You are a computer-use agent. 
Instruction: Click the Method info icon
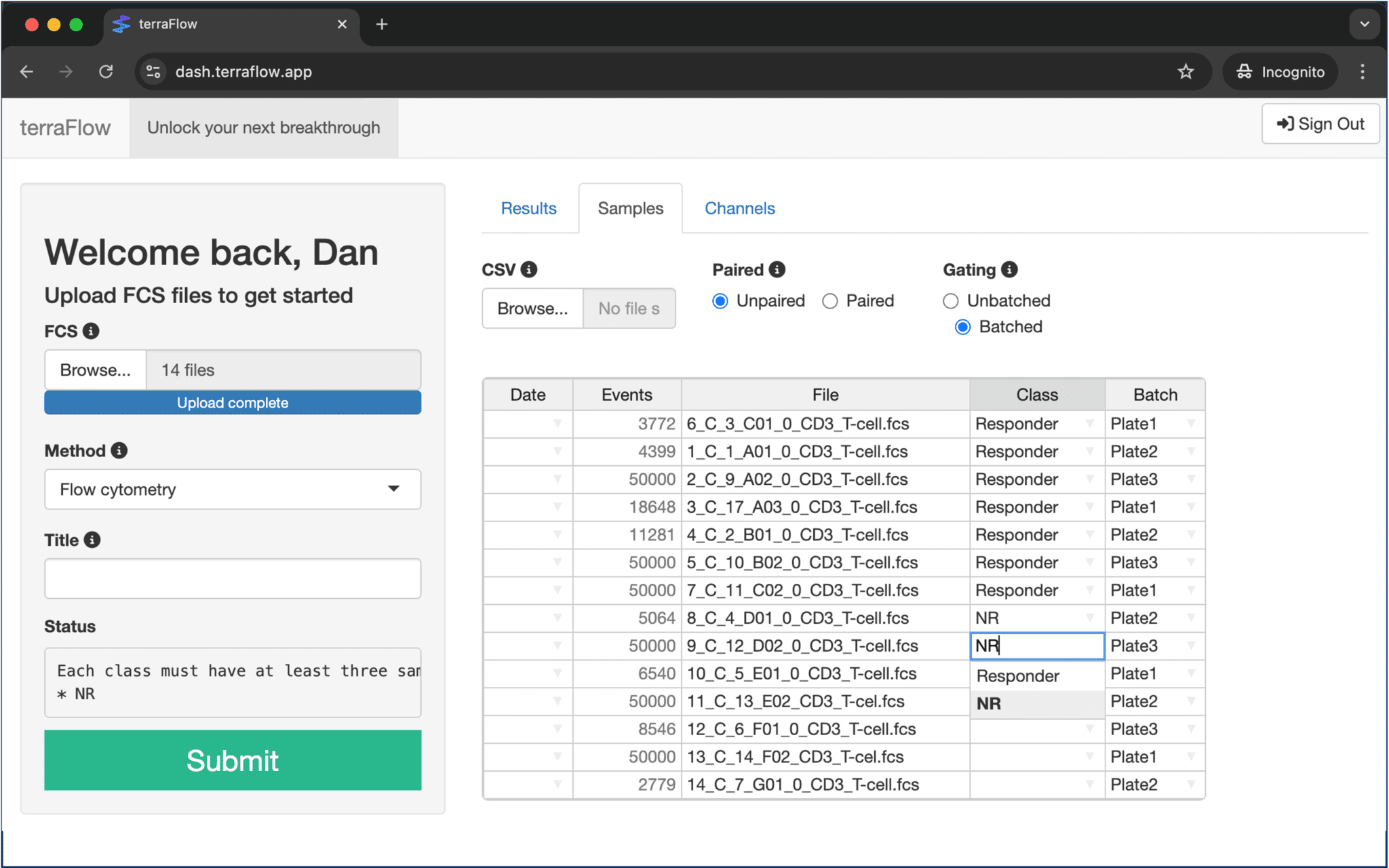[x=119, y=450]
